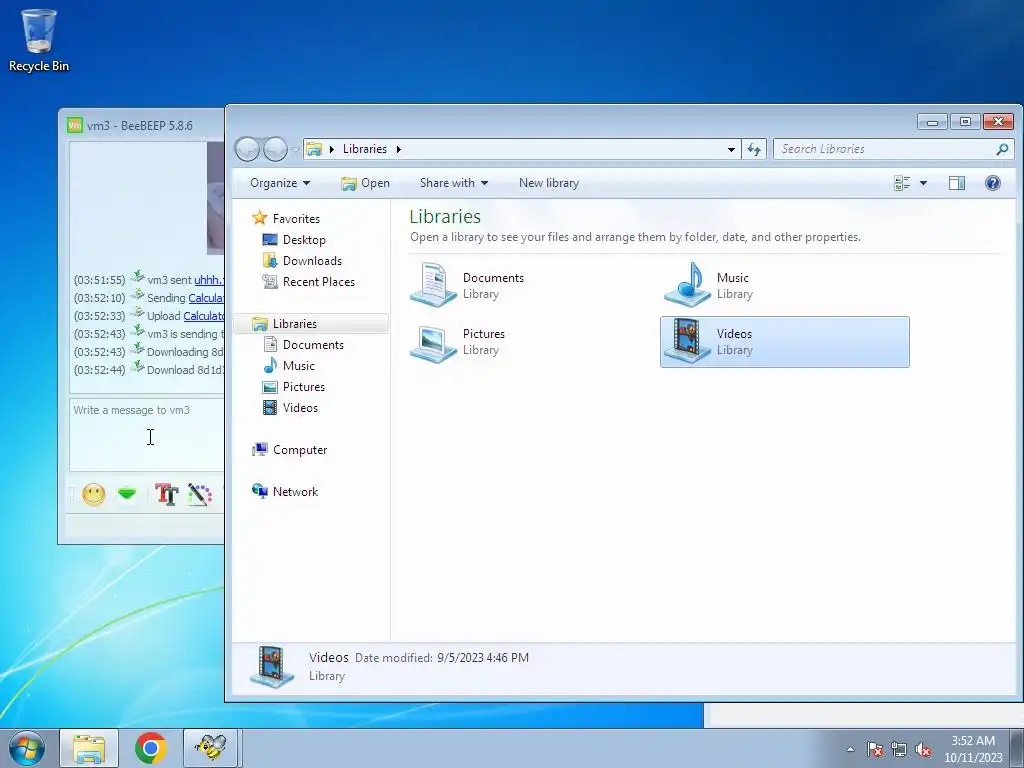This screenshot has width=1024, height=768.
Task: Click taskbar clock showing 3:52 AM
Action: (x=972, y=749)
